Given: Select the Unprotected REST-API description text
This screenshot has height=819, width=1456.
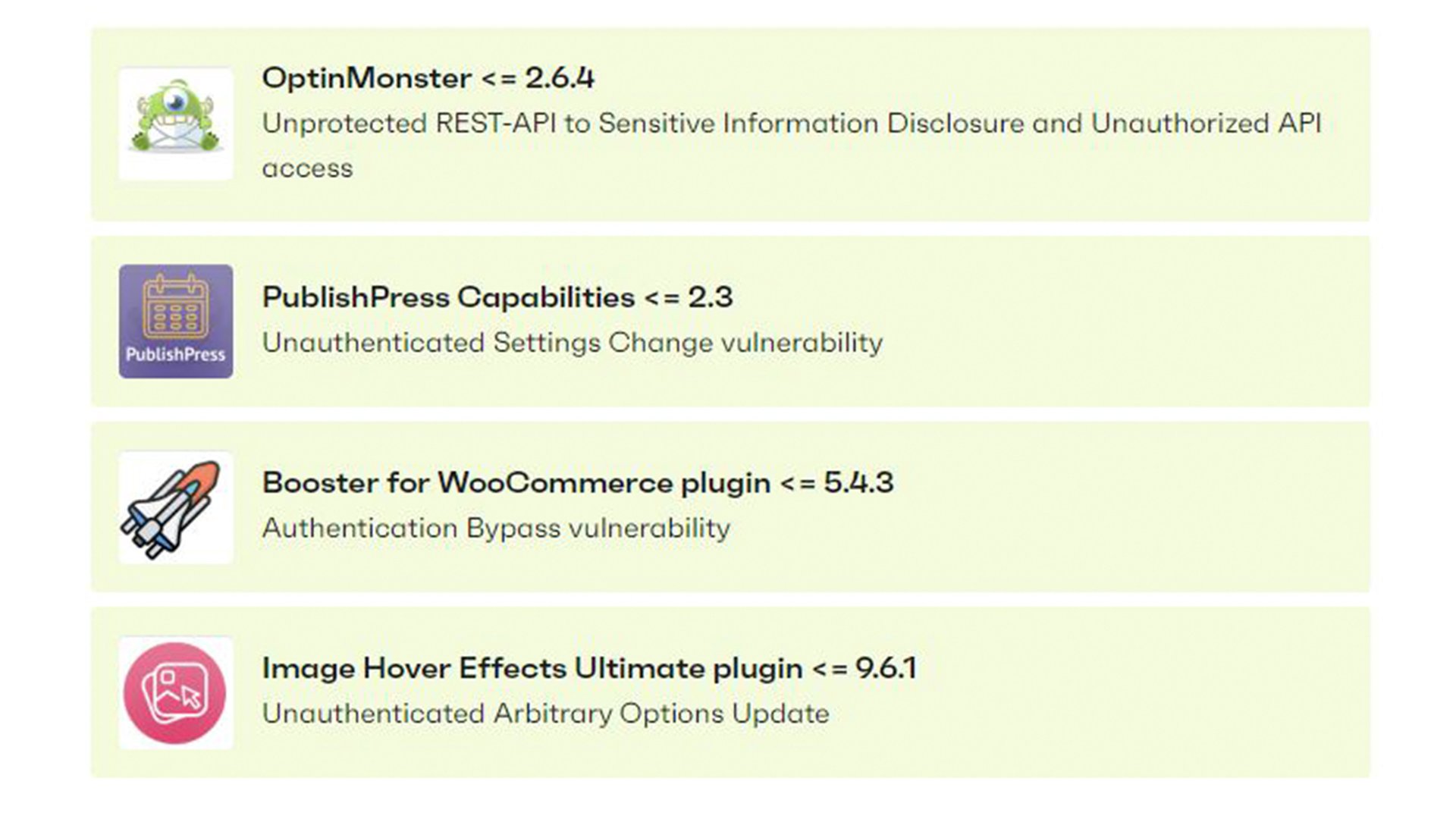Looking at the screenshot, I should point(792,145).
